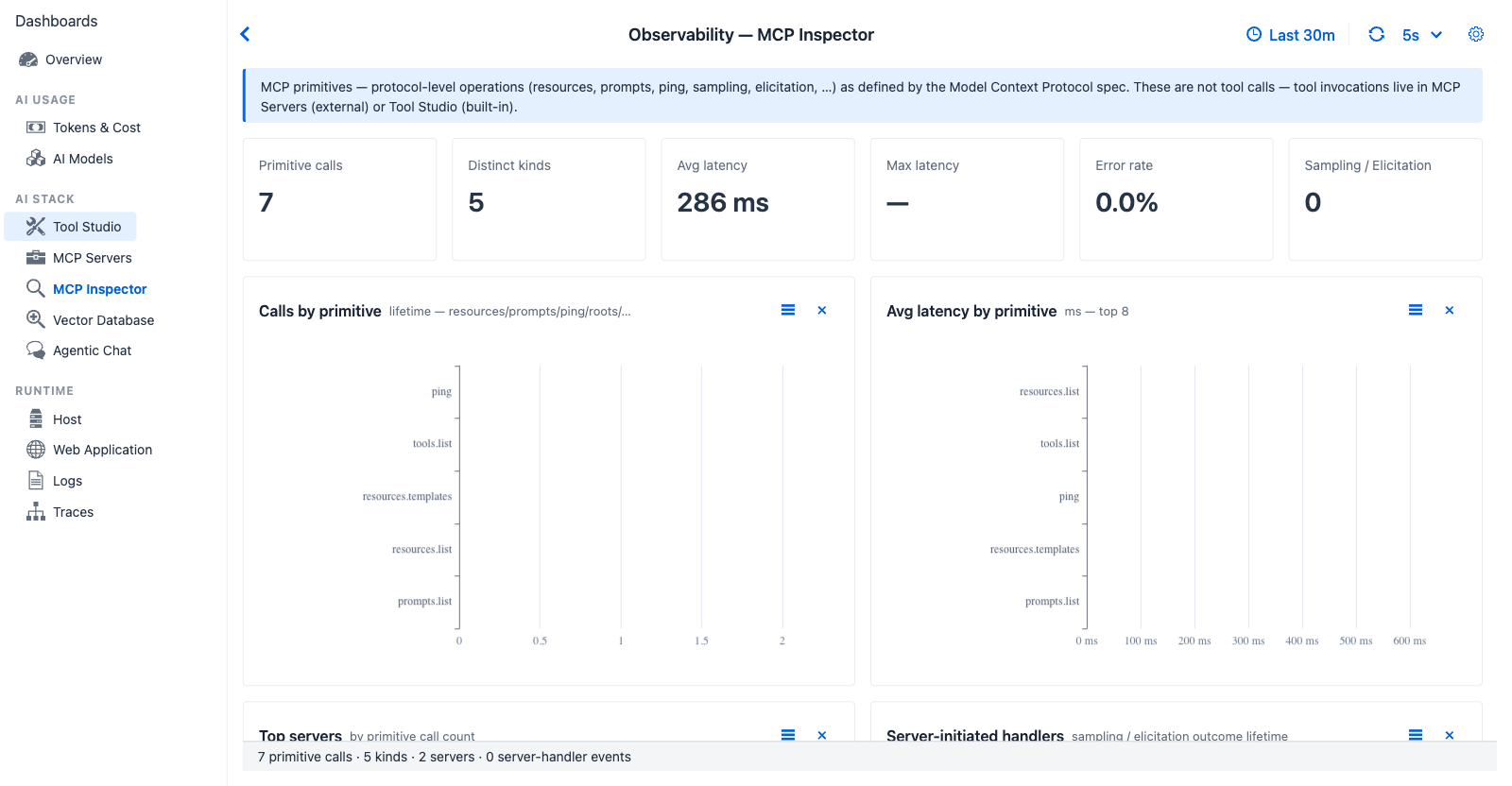Click the Error rate 0.0% card
Viewport: 1512px width, 786px height.
(1177, 199)
